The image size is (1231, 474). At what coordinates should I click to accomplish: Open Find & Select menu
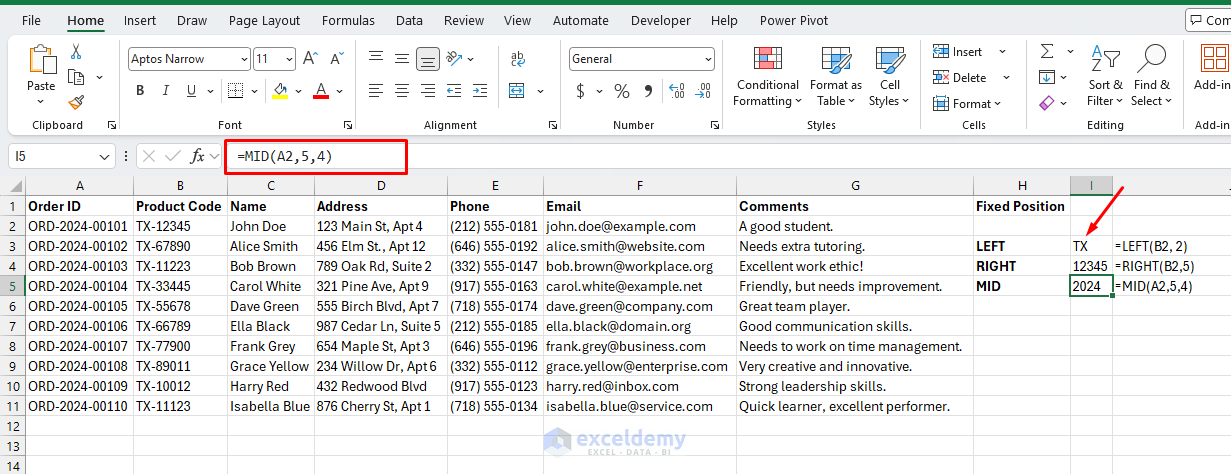tap(1152, 76)
